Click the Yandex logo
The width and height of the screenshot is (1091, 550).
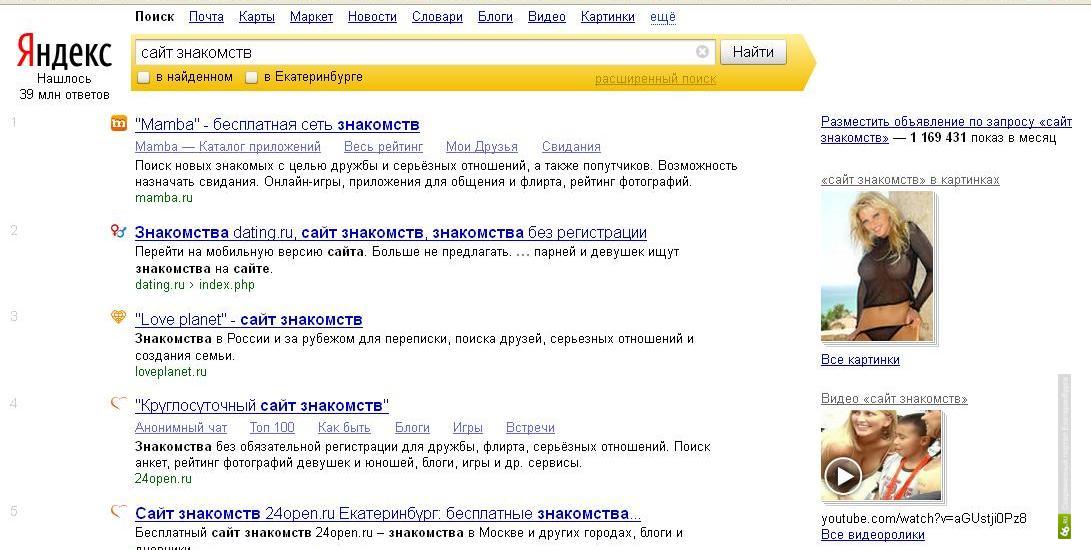point(63,52)
